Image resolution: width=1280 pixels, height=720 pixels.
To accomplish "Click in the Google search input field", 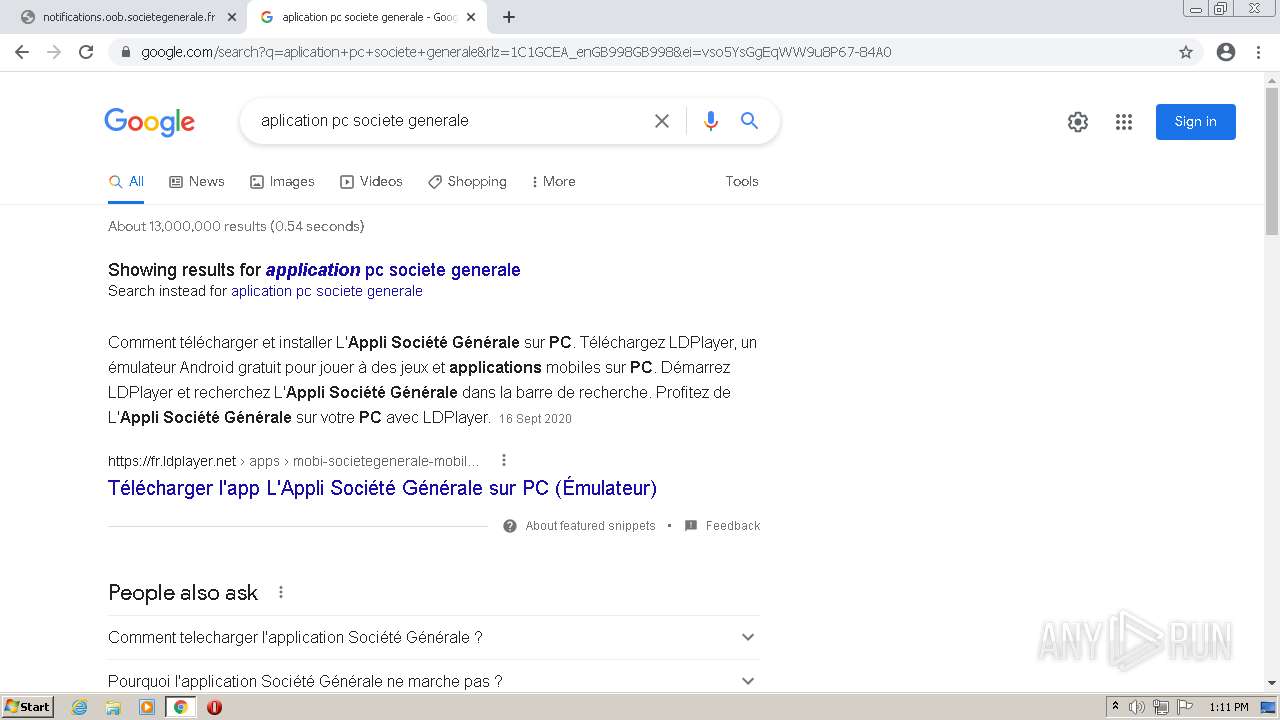I will click(x=450, y=121).
